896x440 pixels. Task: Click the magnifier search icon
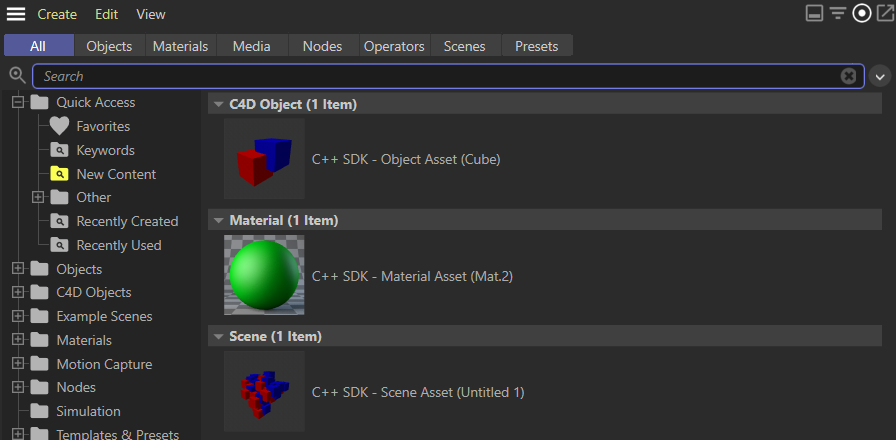tap(16, 75)
